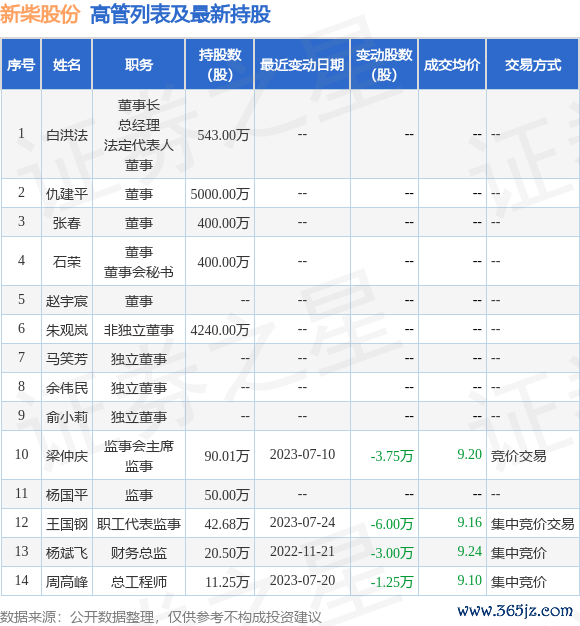This screenshot has width=580, height=626.
Task: Click the name 仇建平
Action: coord(67,194)
